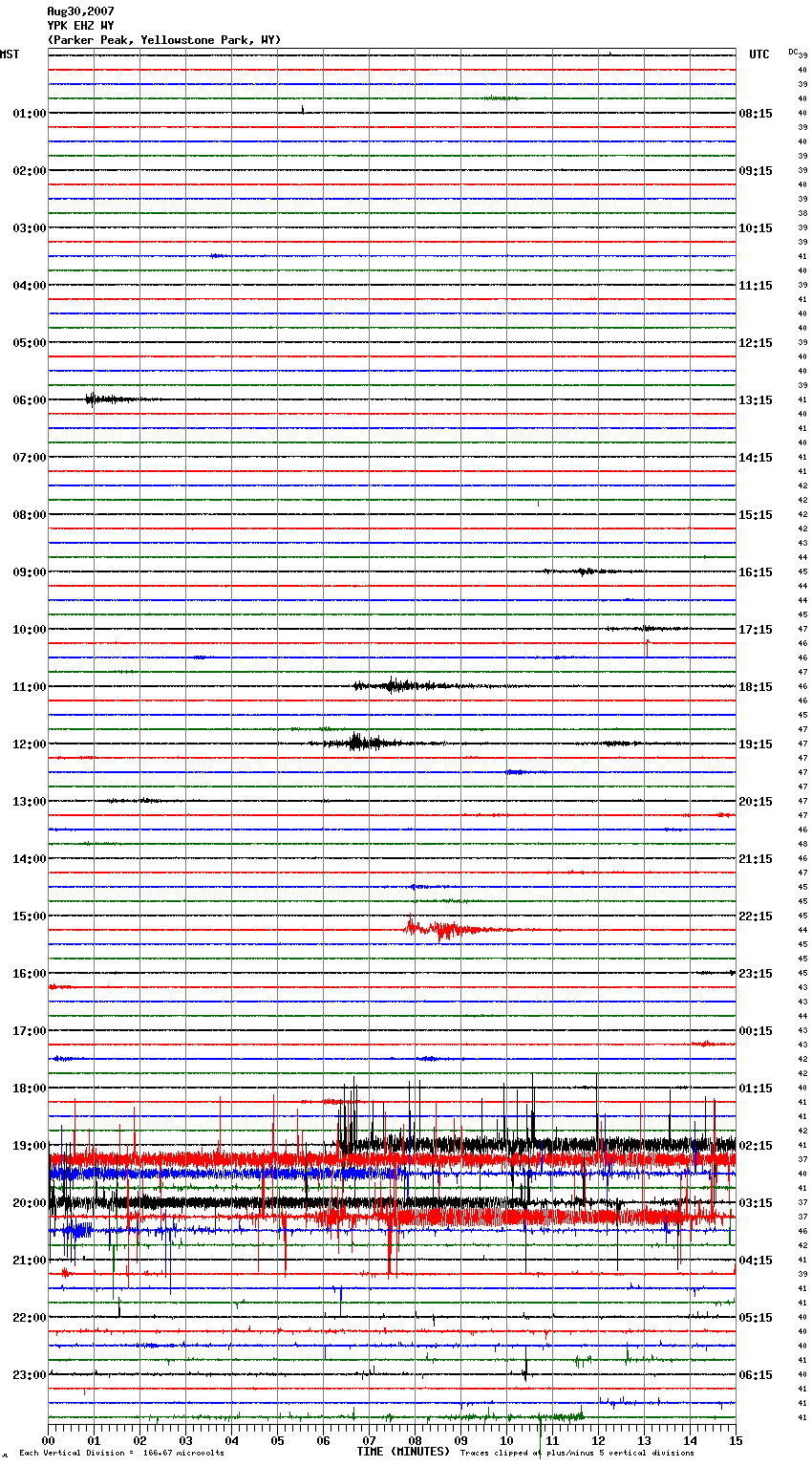Select the 09:00 MST time label

pos(29,572)
